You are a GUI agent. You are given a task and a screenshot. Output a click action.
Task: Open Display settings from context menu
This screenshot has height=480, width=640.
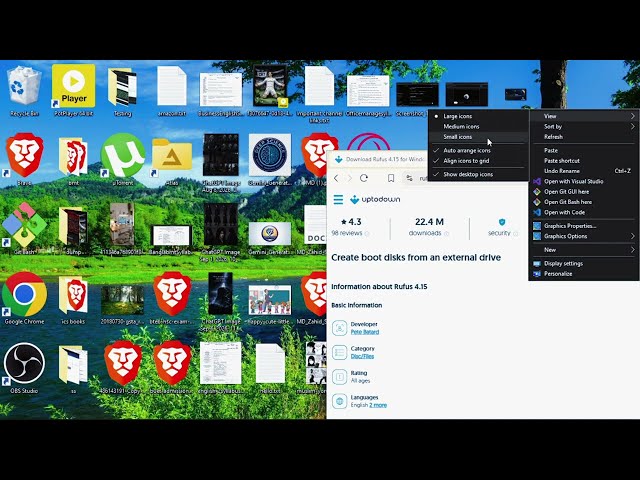pyautogui.click(x=584, y=263)
